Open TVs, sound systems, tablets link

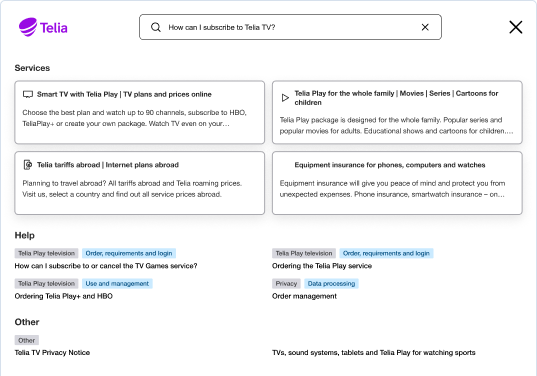pos(374,352)
